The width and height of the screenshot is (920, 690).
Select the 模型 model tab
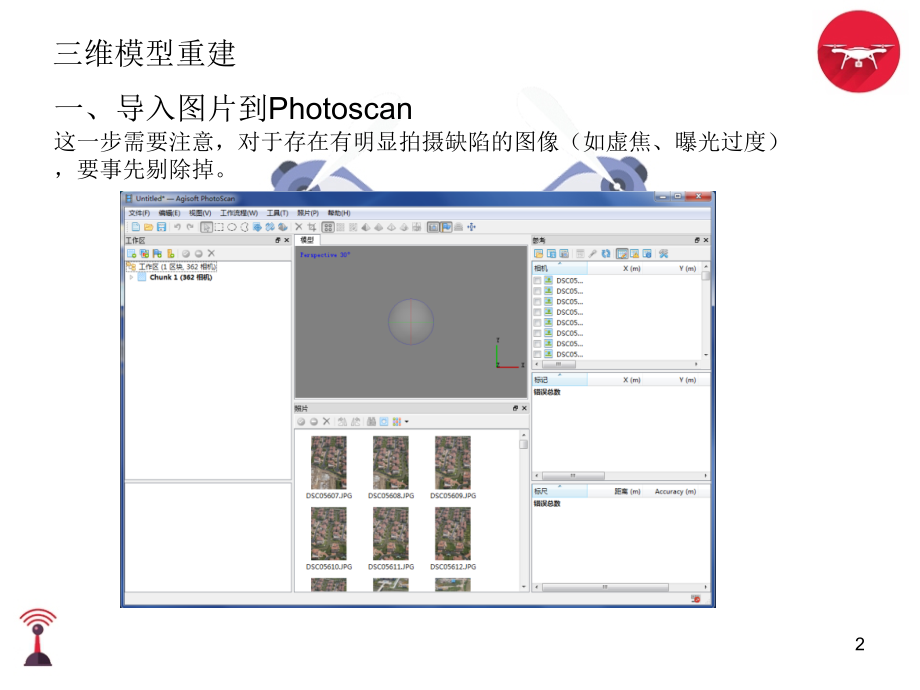pos(306,240)
